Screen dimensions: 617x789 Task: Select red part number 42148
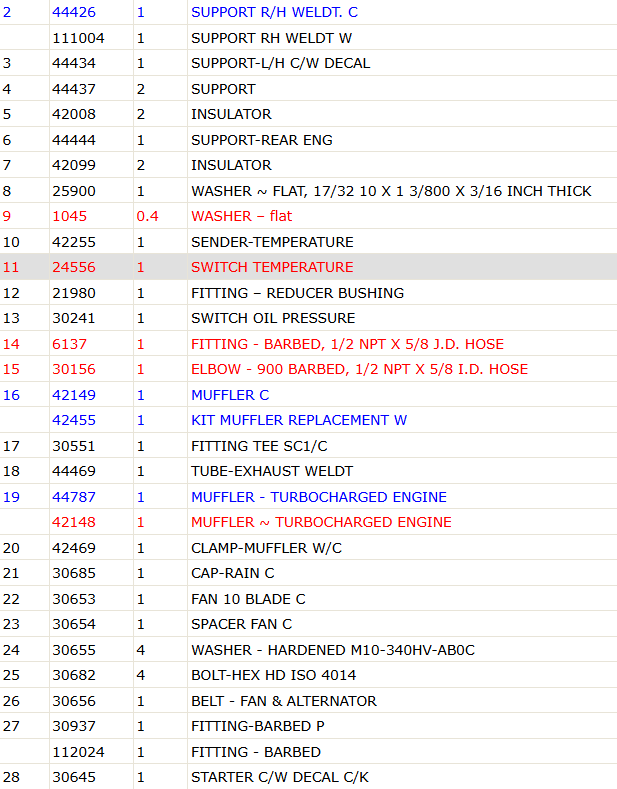(74, 522)
